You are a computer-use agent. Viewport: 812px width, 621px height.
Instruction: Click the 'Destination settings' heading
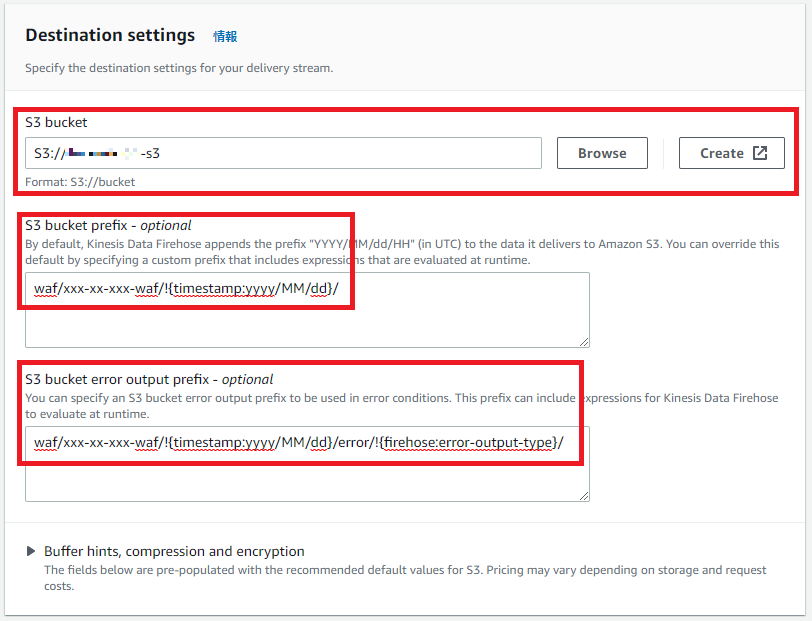point(110,35)
